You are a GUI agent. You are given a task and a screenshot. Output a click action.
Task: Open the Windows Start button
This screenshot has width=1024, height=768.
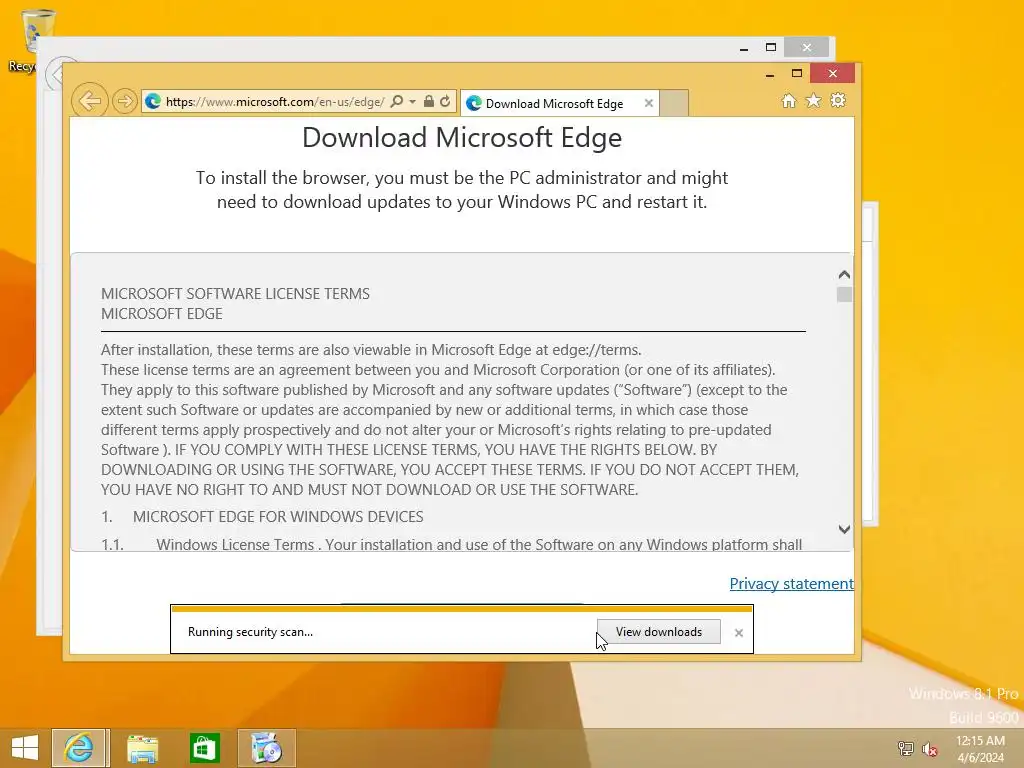click(25, 748)
